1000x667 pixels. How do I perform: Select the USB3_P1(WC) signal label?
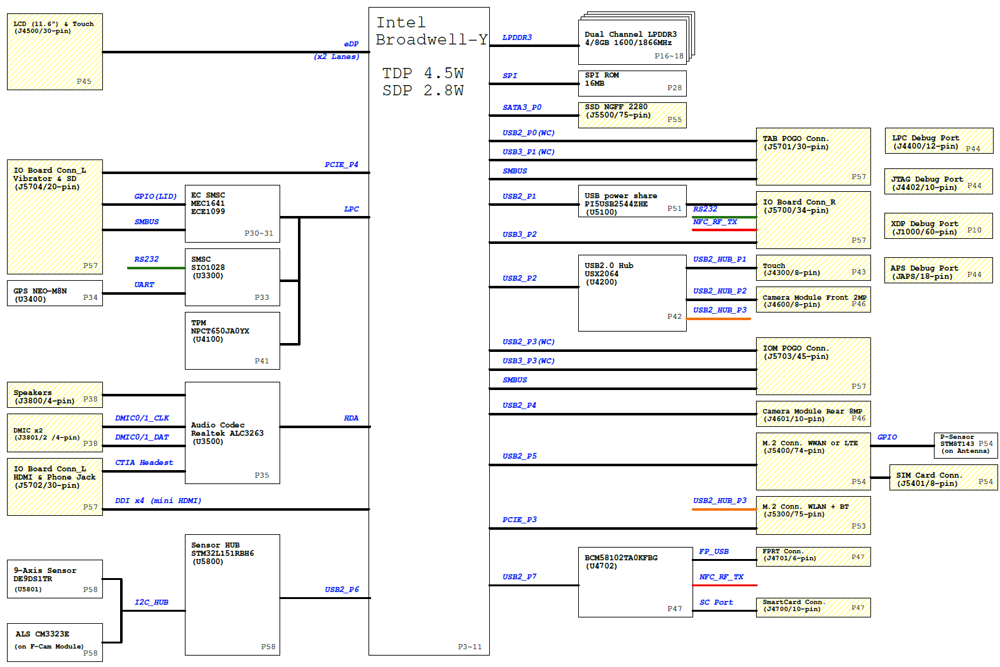pyautogui.click(x=529, y=152)
